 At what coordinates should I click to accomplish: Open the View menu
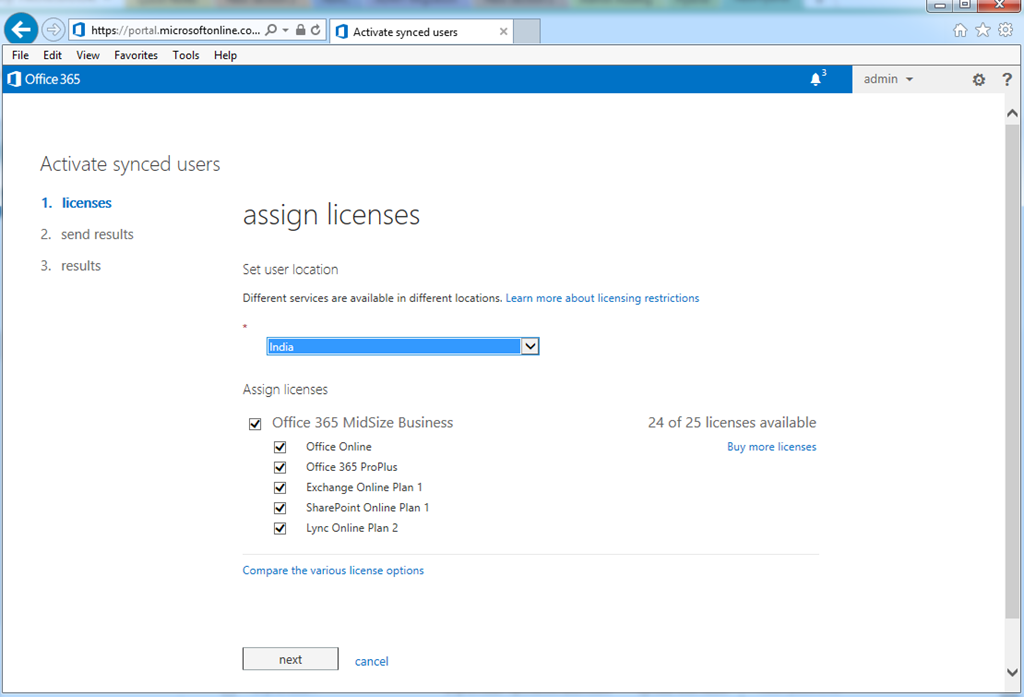tap(88, 55)
